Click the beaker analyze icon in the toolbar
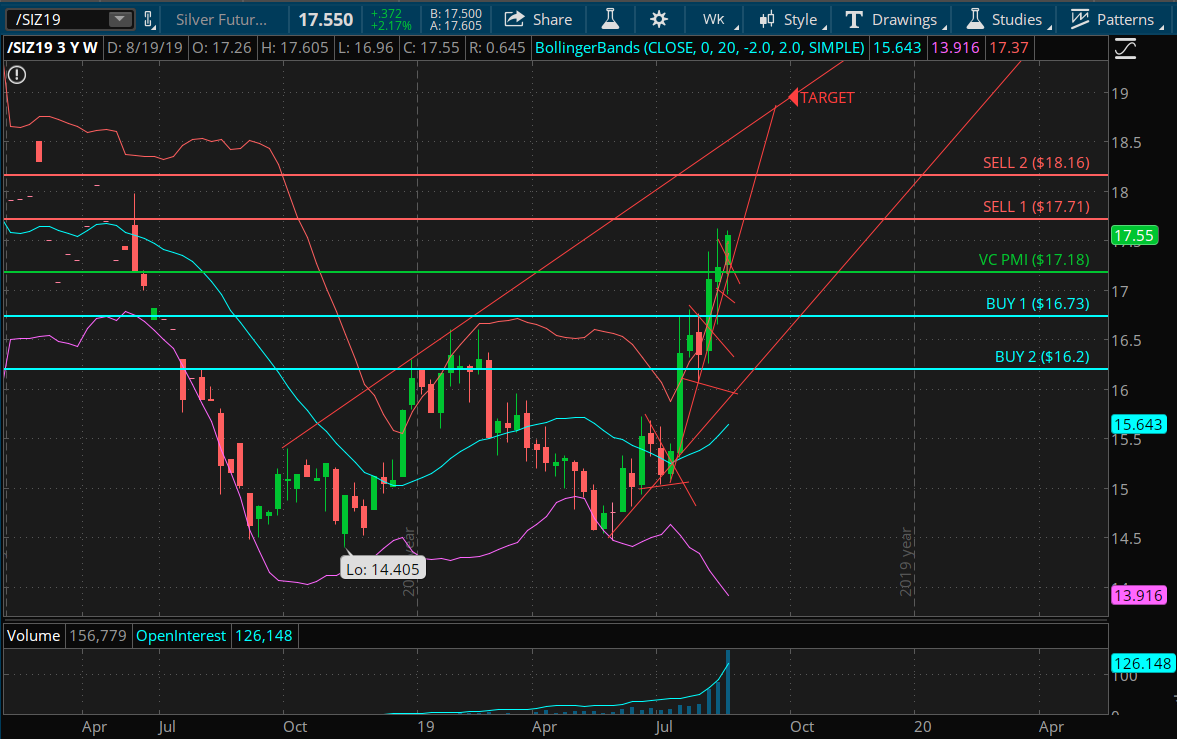 tap(610, 19)
